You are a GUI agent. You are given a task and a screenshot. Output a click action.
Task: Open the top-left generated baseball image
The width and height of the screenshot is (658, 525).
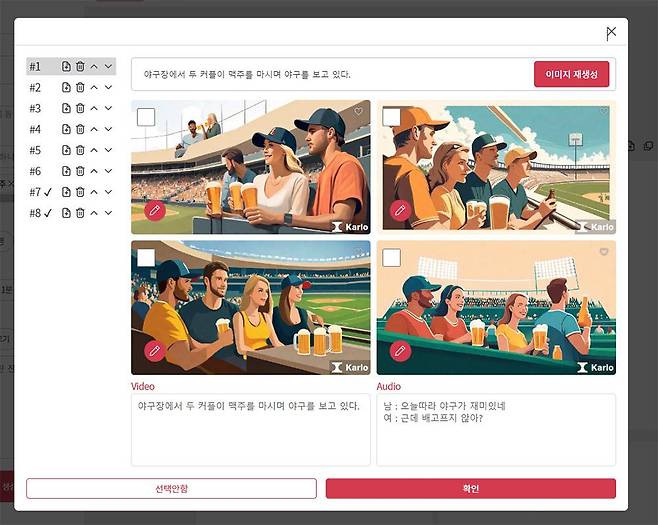tap(251, 167)
